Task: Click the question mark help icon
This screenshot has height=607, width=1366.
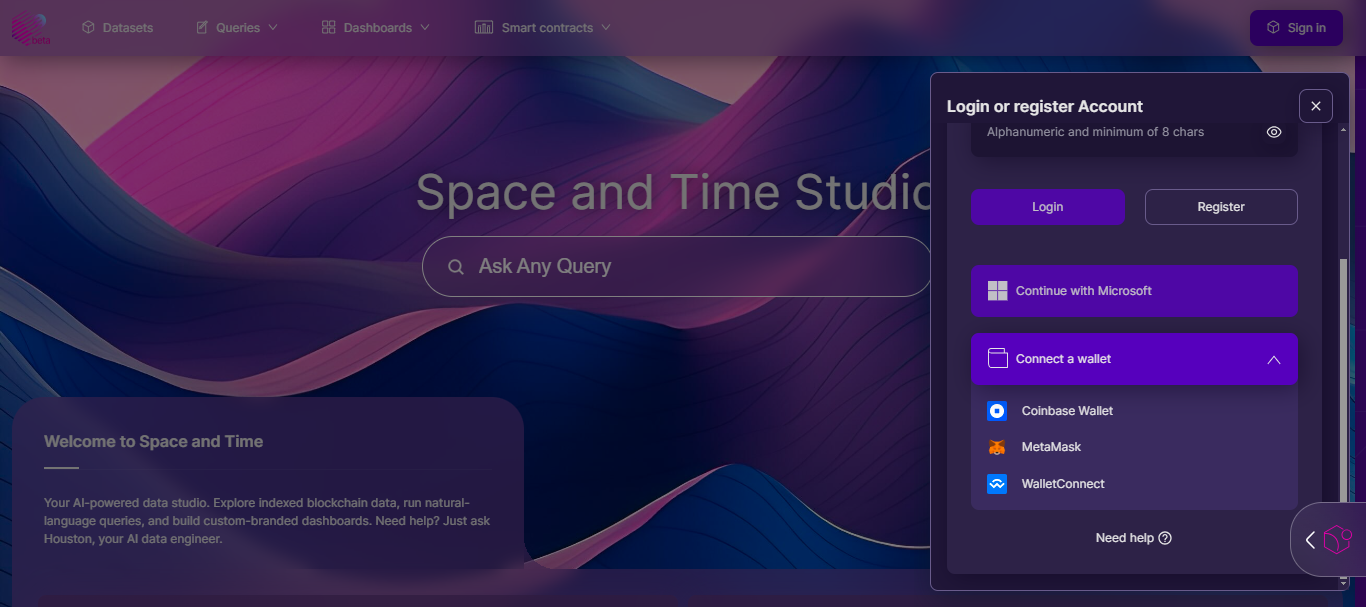Action: click(x=1165, y=538)
